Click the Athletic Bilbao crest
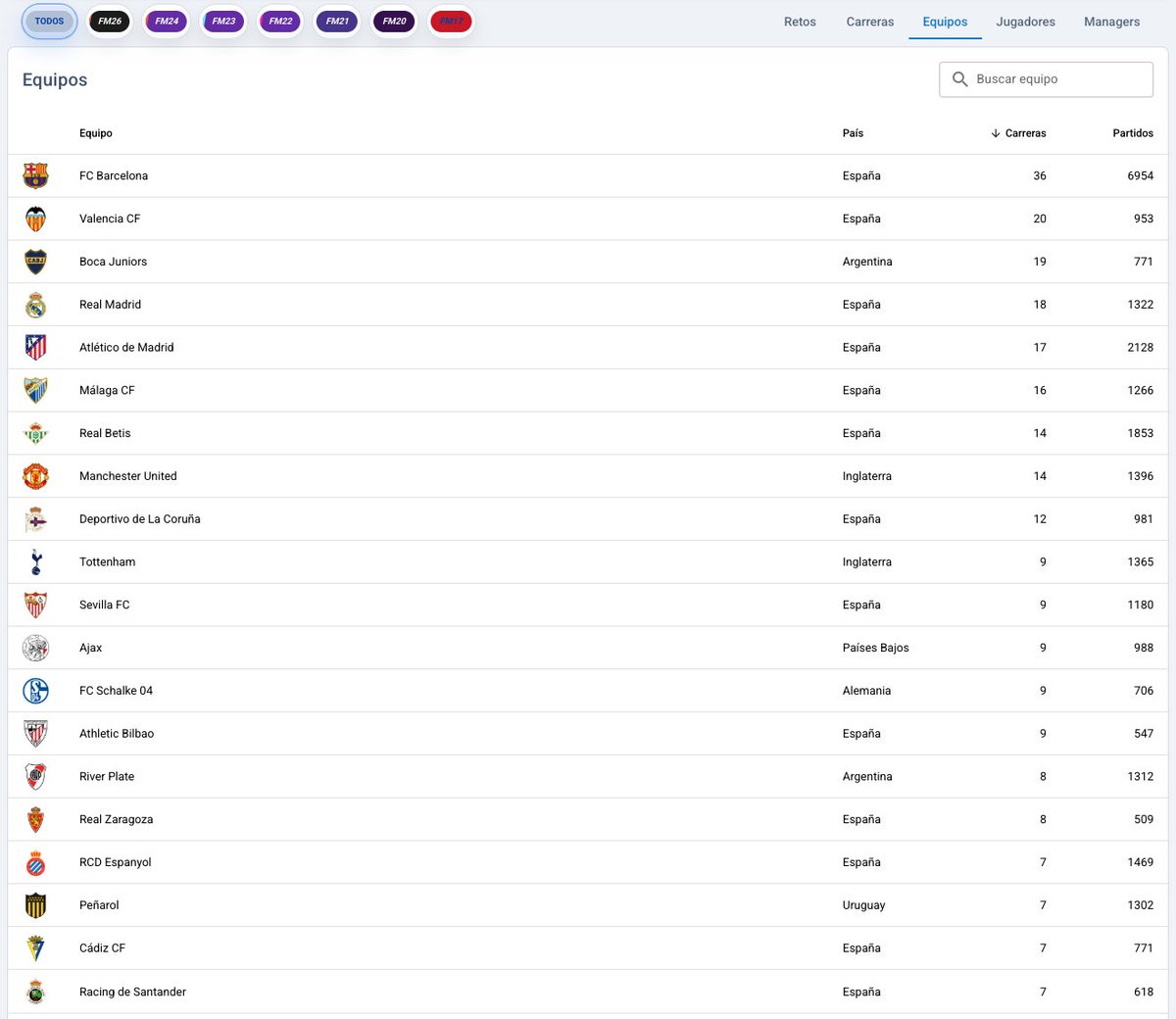 point(35,733)
